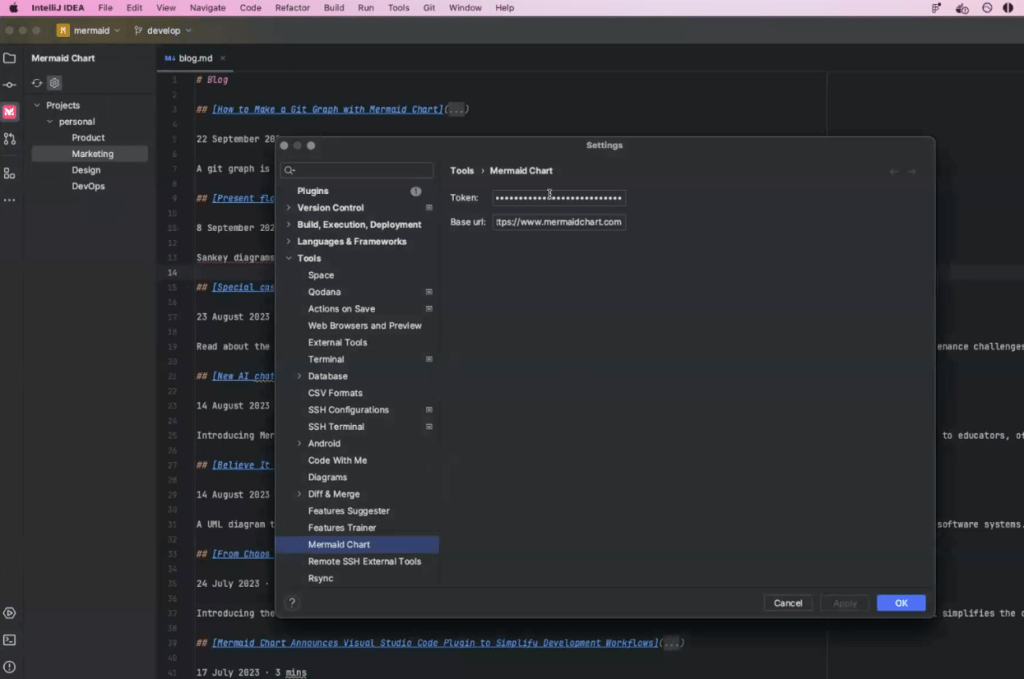Click the project-level marker next to Terminal
The height and width of the screenshot is (679, 1024).
(429, 359)
